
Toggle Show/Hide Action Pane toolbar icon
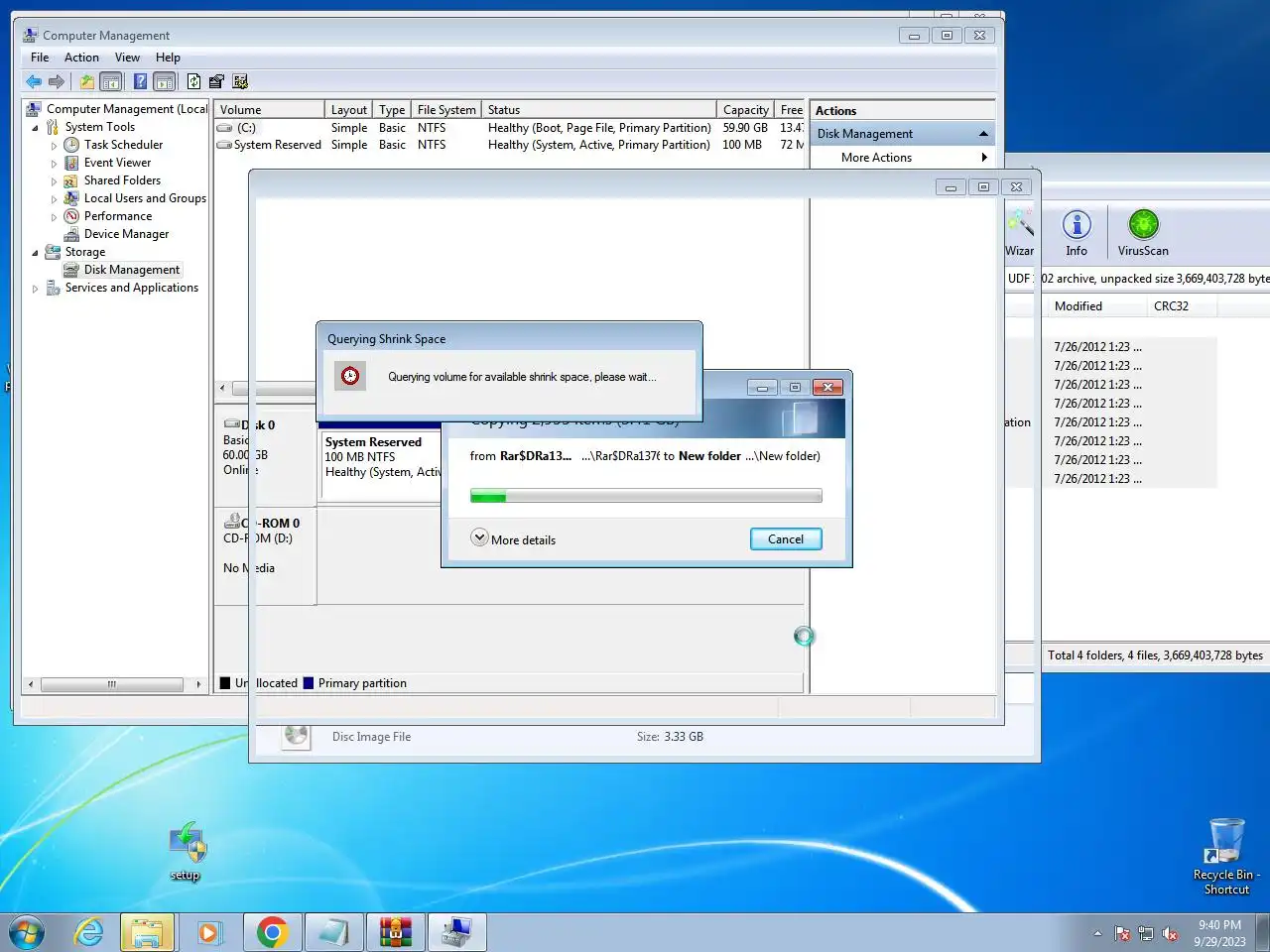tap(165, 81)
